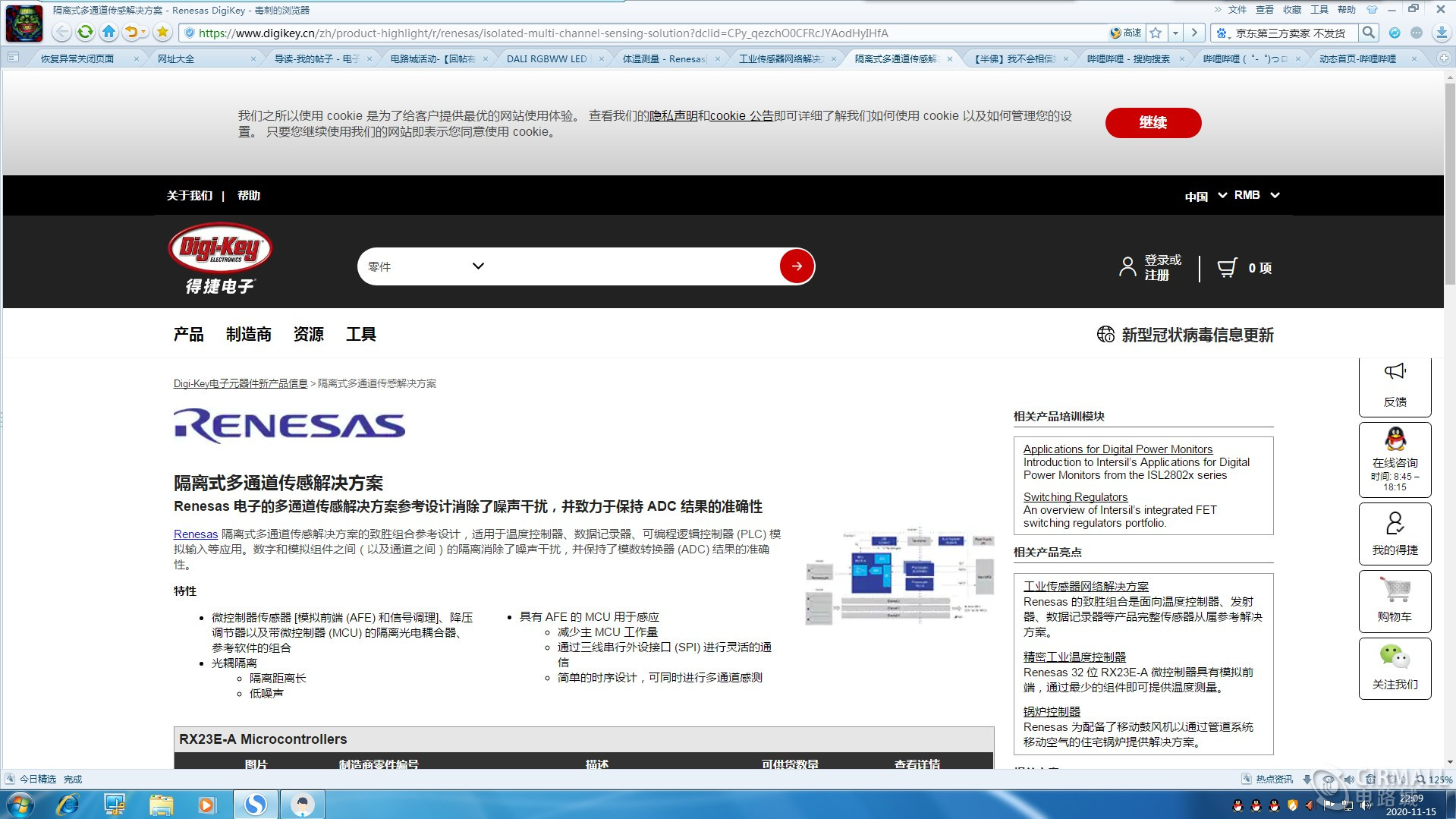Open the Switching Regulators link
This screenshot has height=819, width=1456.
pyautogui.click(x=1075, y=496)
